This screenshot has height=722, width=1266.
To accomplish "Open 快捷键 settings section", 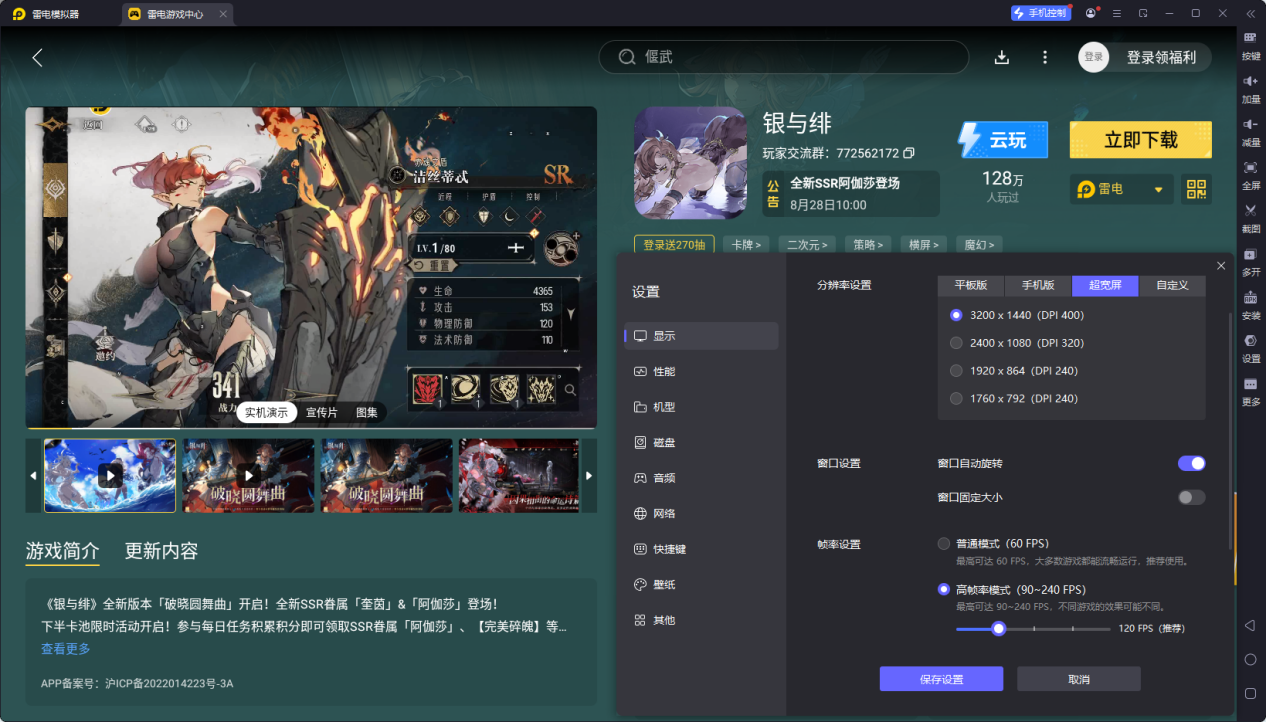I will [x=701, y=549].
